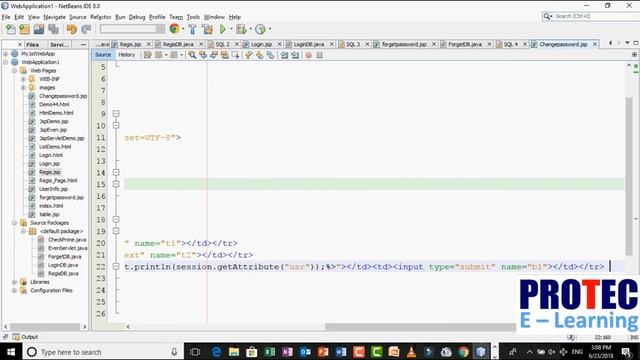Collapse the Source Packages node
This screenshot has height=360, width=640.
(14, 222)
